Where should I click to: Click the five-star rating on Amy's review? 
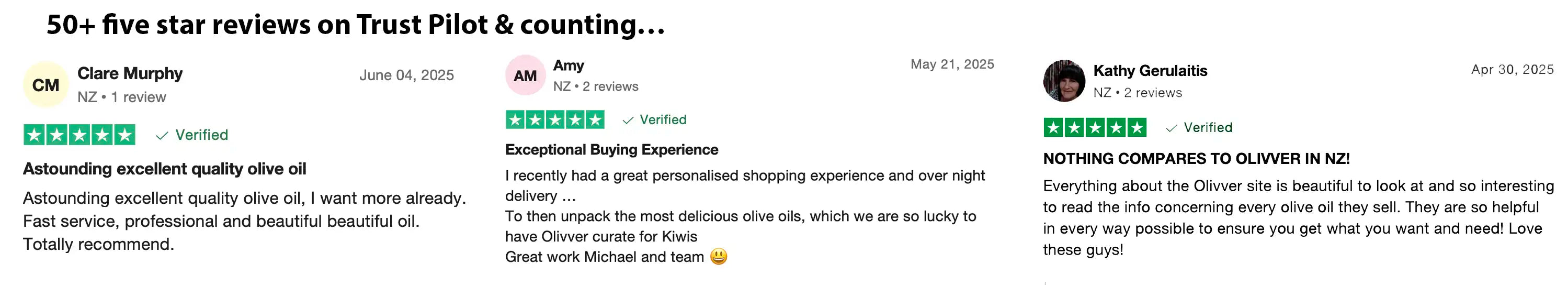point(555,119)
